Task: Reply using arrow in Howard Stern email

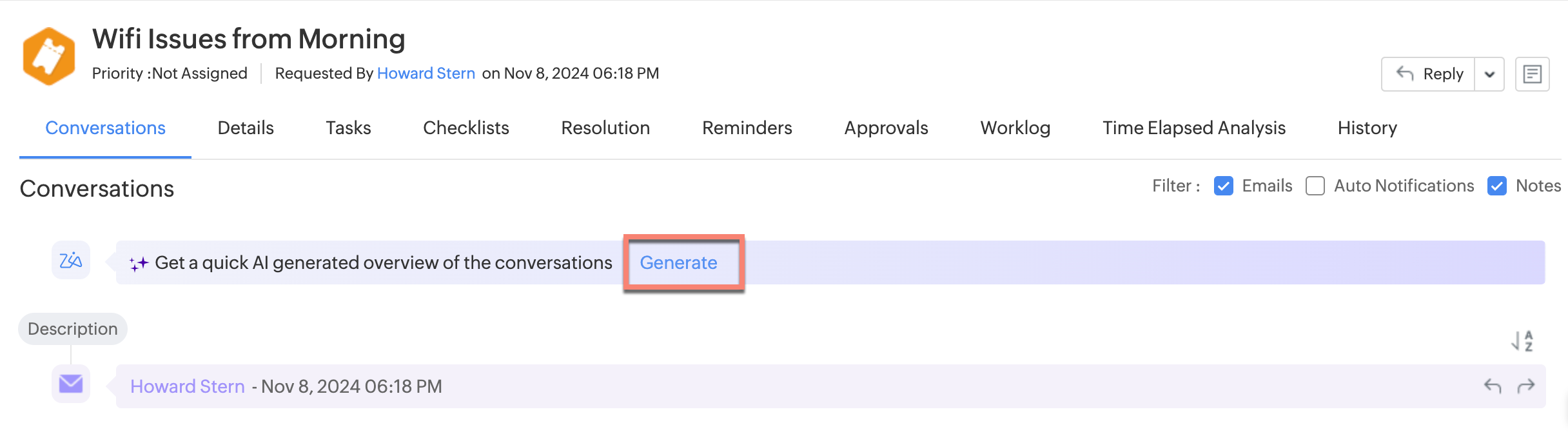Action: tap(1493, 386)
